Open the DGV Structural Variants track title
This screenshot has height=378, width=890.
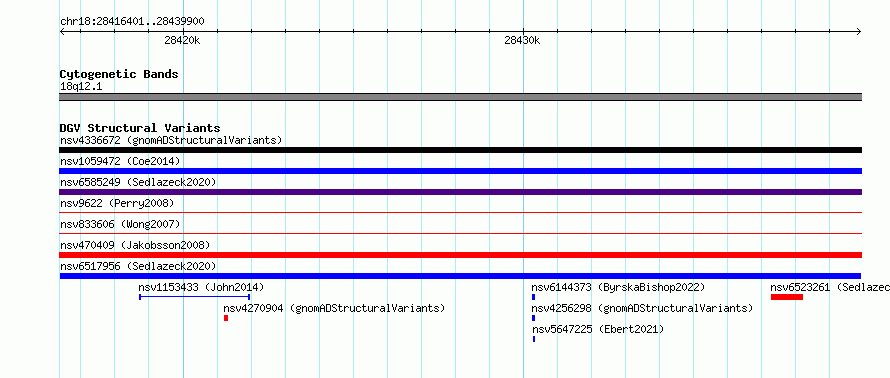140,128
